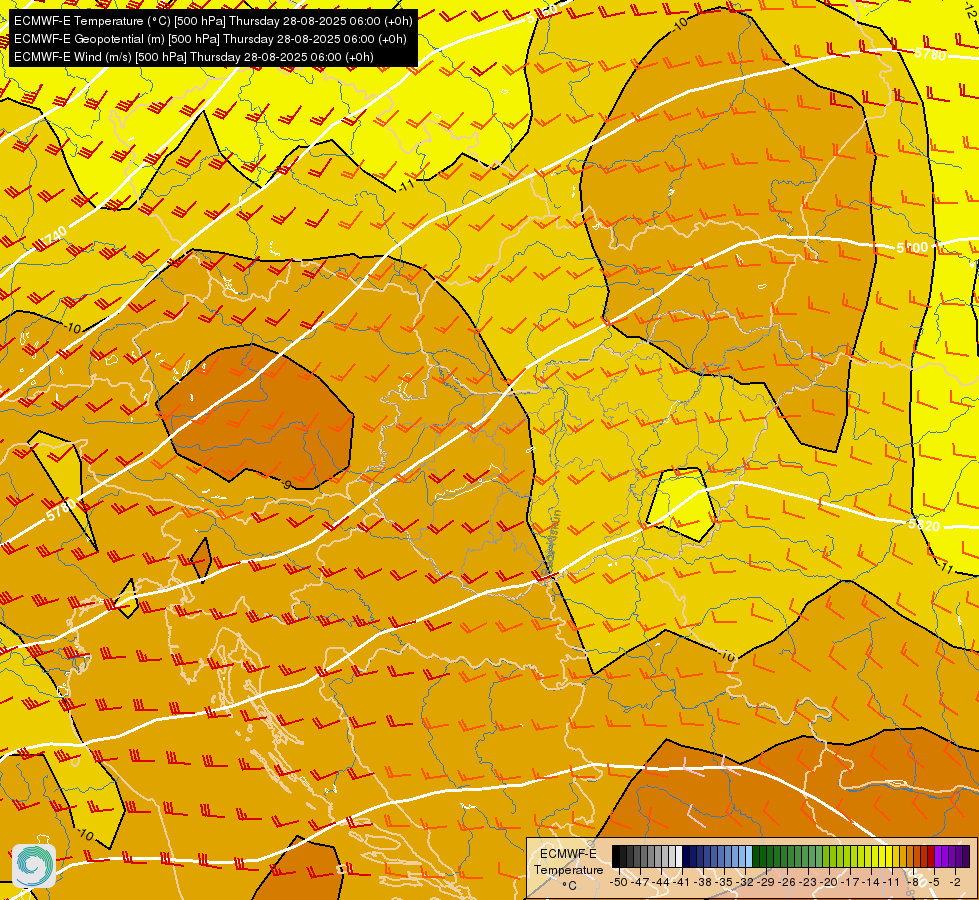
Task: Select the ECMWF-E Temperature 500 hPa title line
Action: pos(213,21)
